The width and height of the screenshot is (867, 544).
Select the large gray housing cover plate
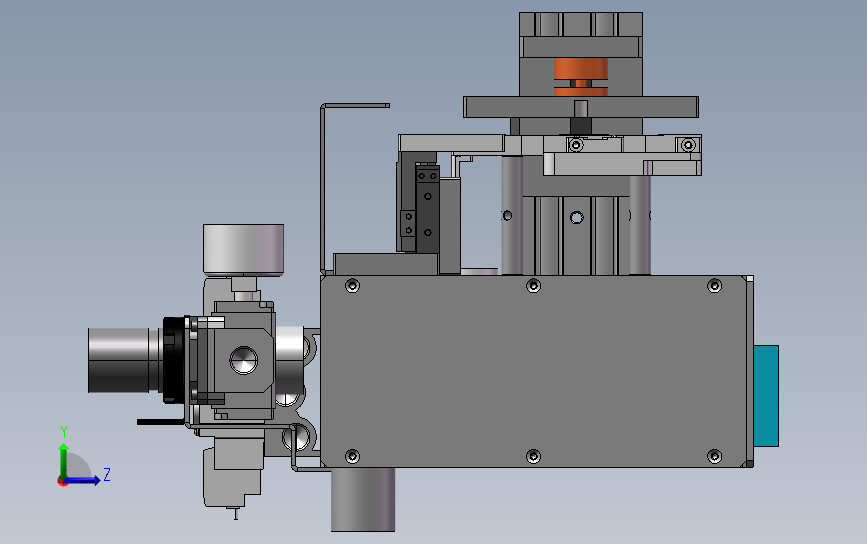click(x=534, y=371)
